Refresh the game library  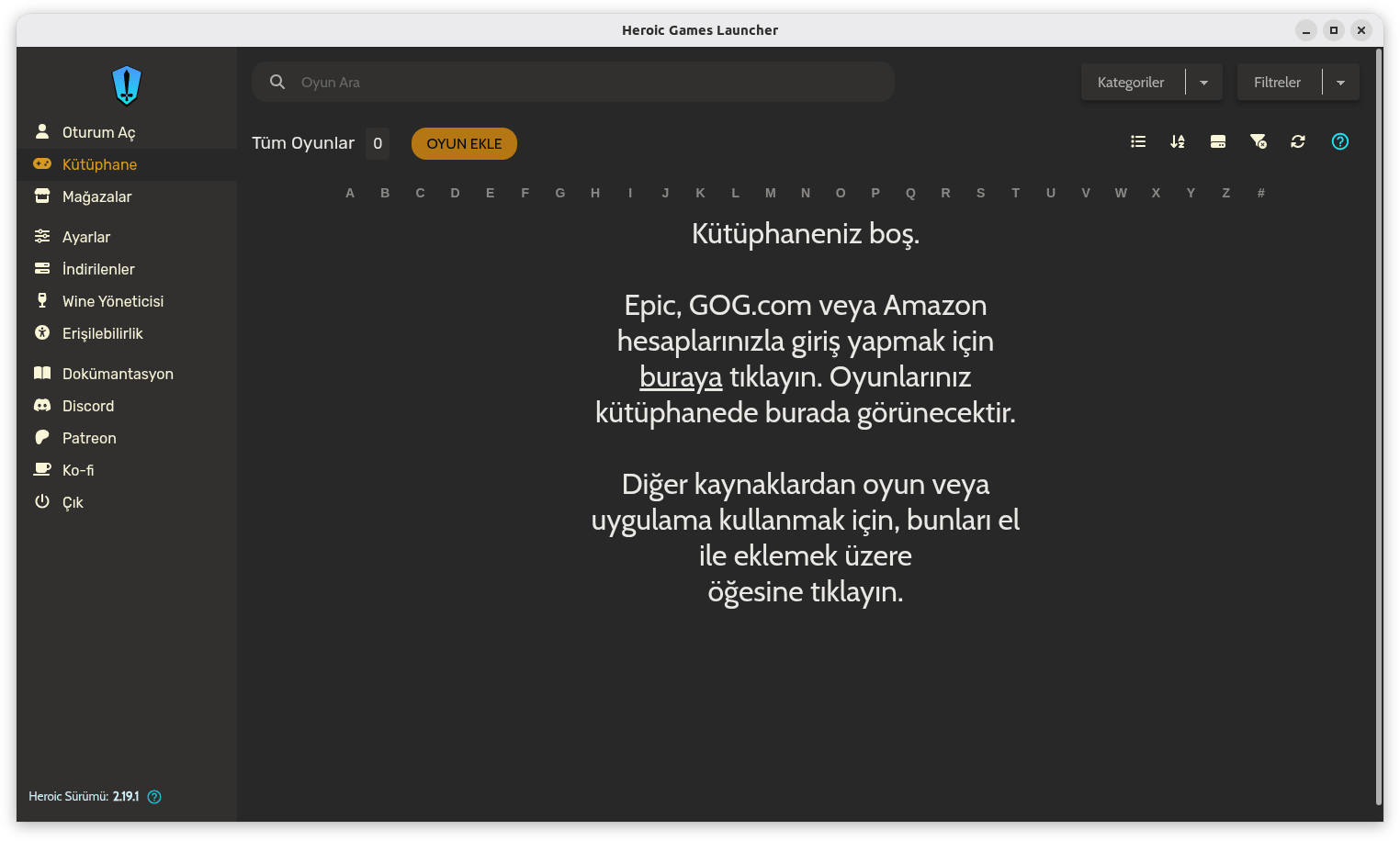click(1298, 141)
